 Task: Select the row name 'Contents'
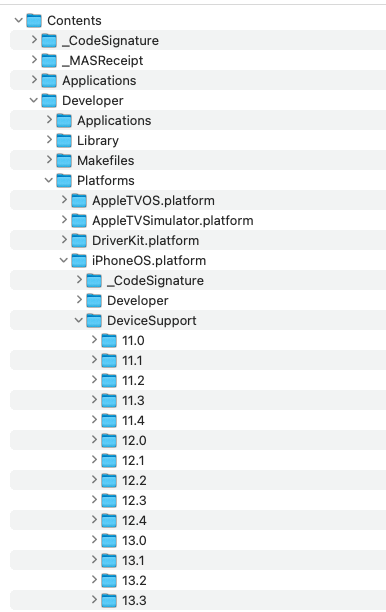tap(74, 20)
